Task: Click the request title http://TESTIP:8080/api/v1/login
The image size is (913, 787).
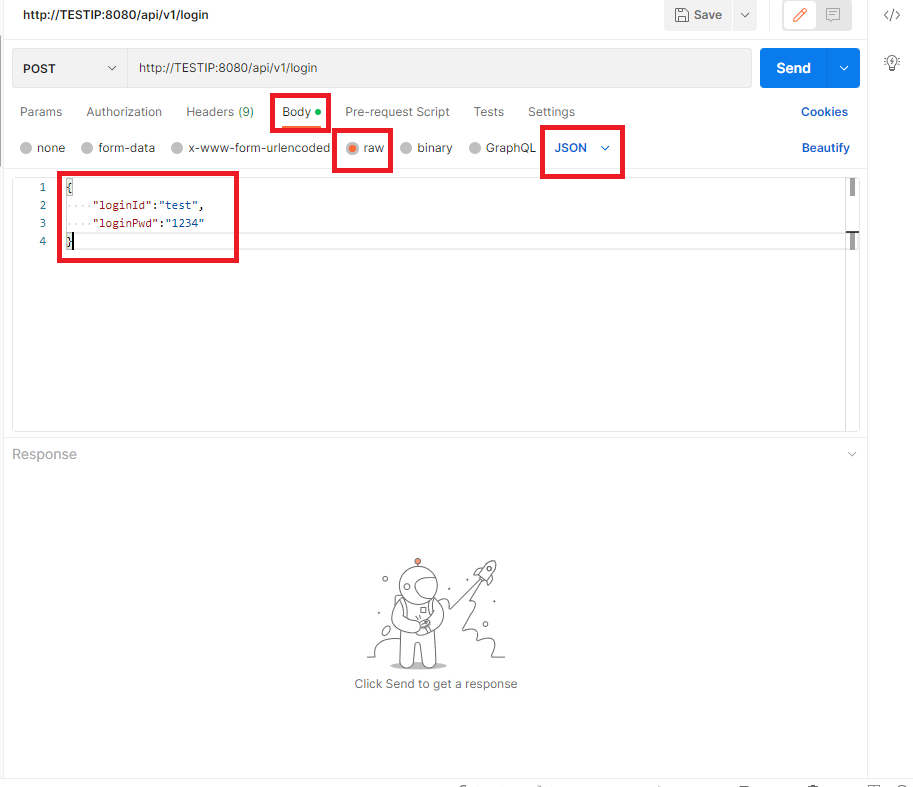Action: [115, 15]
